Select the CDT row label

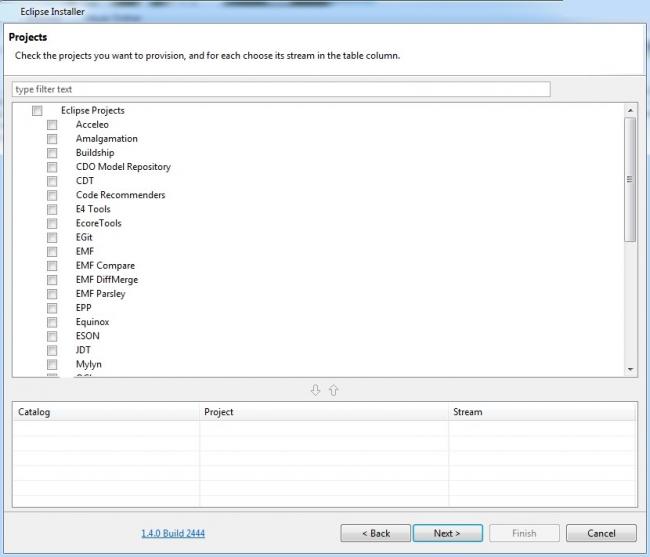pos(85,181)
